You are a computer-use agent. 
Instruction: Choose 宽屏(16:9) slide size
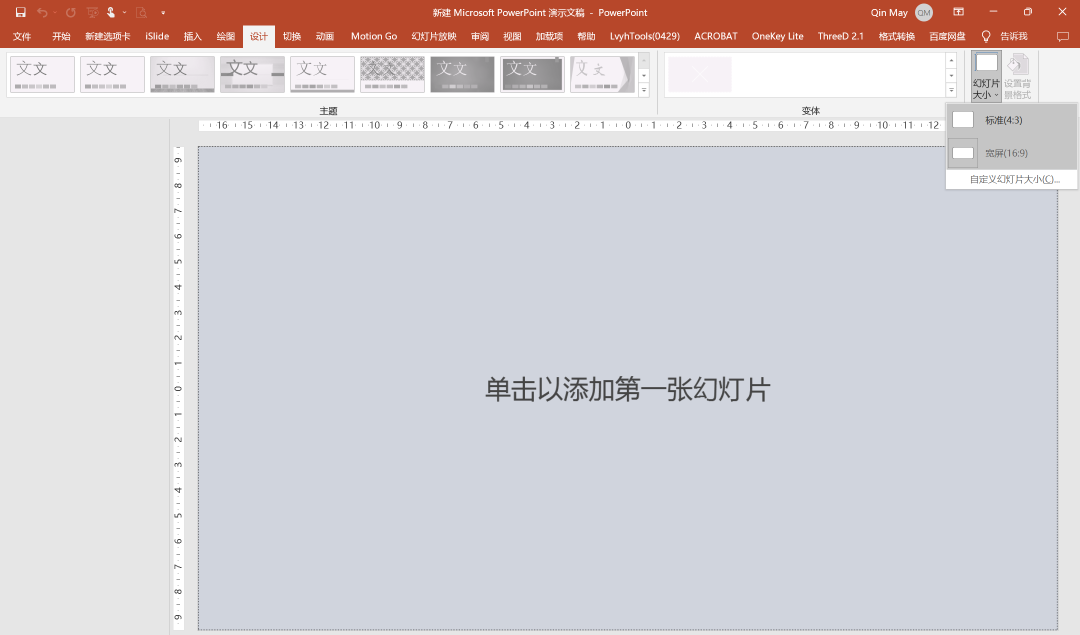click(x=1011, y=153)
